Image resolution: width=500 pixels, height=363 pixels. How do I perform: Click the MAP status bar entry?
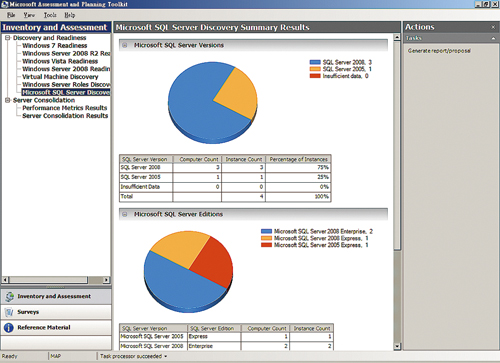tap(56, 356)
